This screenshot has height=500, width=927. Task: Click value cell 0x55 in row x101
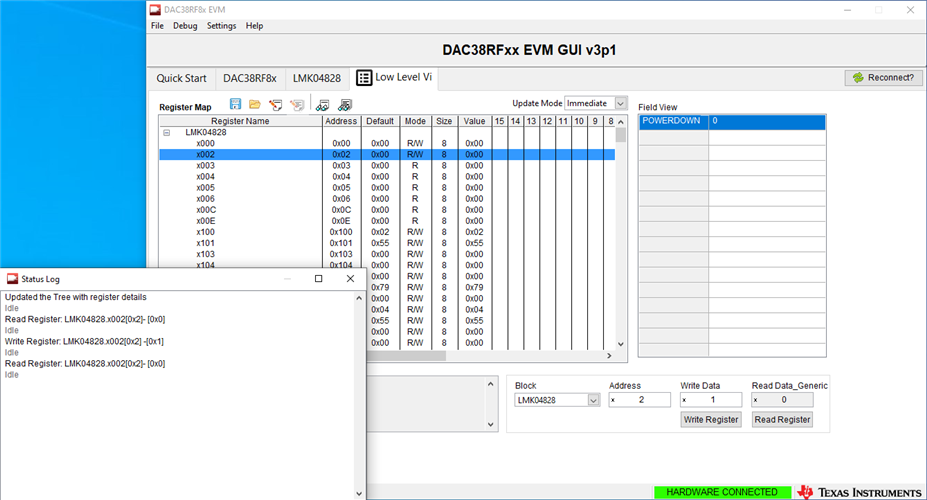[x=474, y=243]
